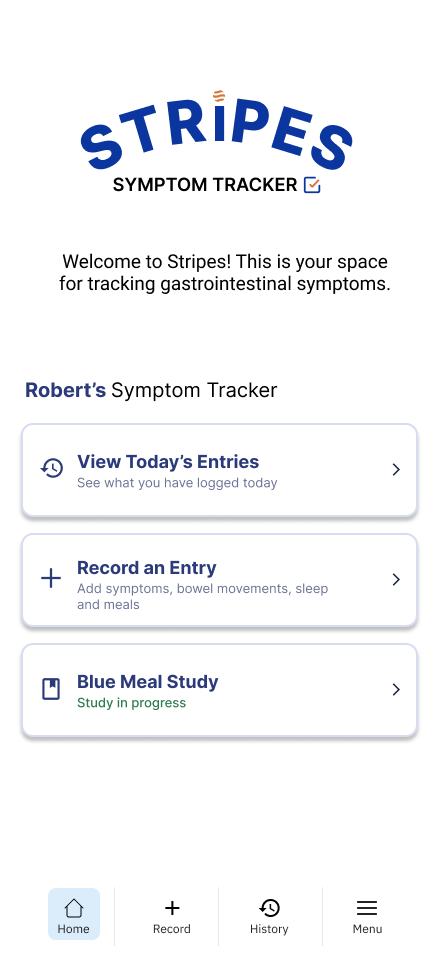Click the checkbox icon next to SYMPTOM TRACKER

tap(312, 185)
